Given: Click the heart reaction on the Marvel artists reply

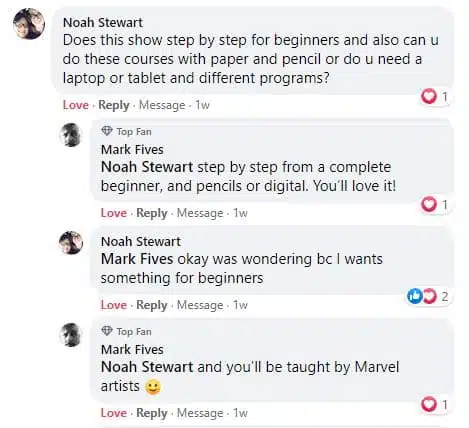Looking at the screenshot, I should 429,404.
